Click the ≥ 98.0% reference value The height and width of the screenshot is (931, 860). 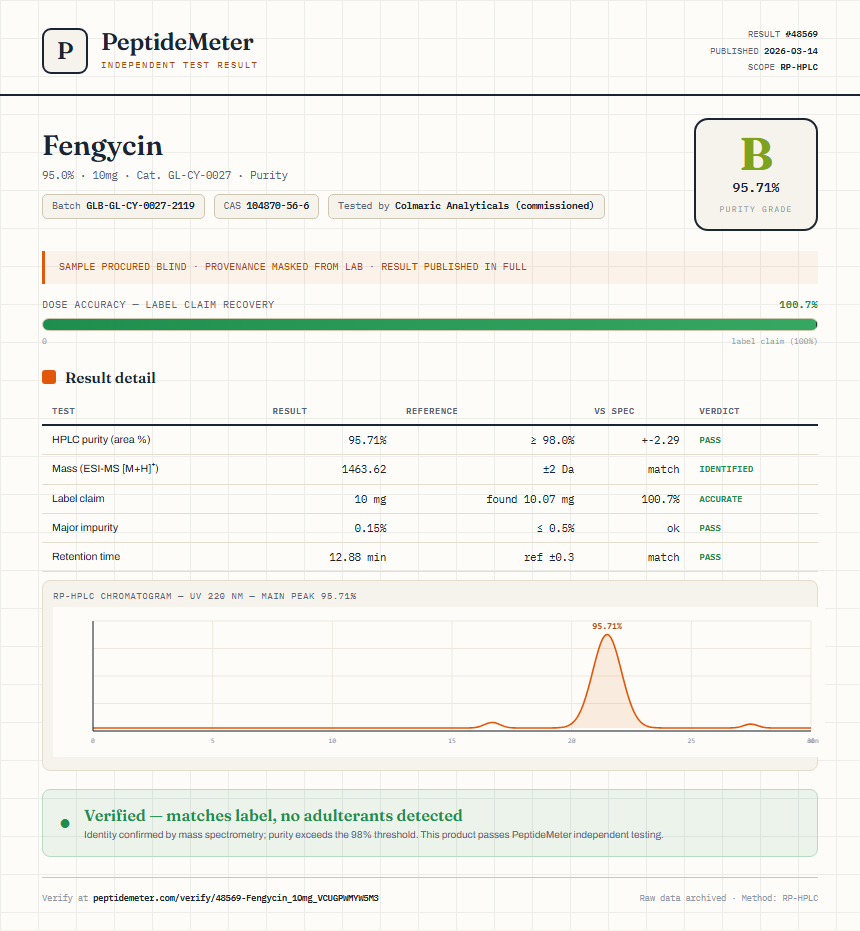click(x=552, y=440)
